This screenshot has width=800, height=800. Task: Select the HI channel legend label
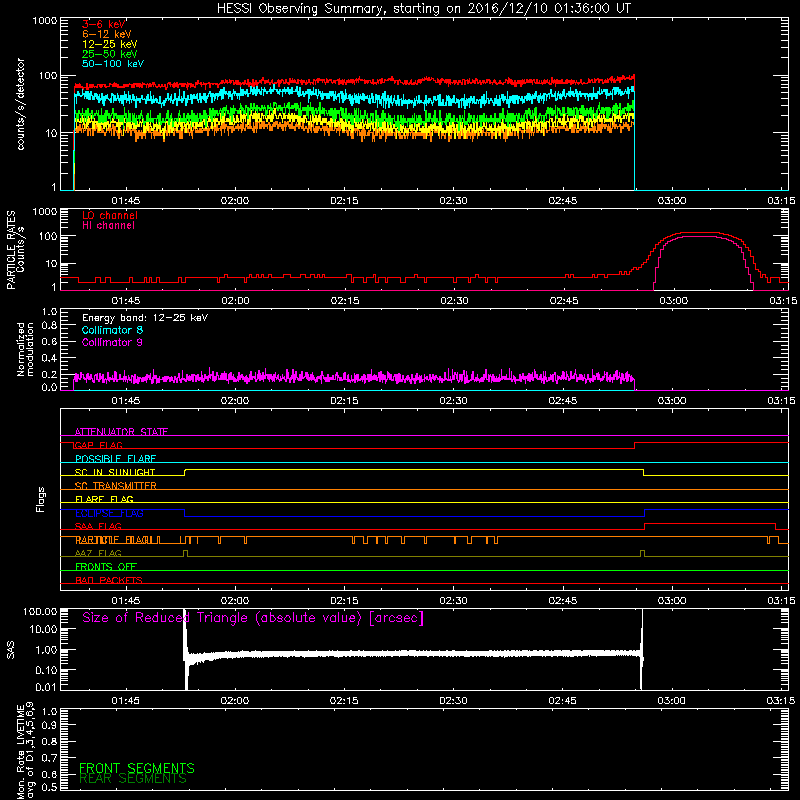click(x=109, y=226)
